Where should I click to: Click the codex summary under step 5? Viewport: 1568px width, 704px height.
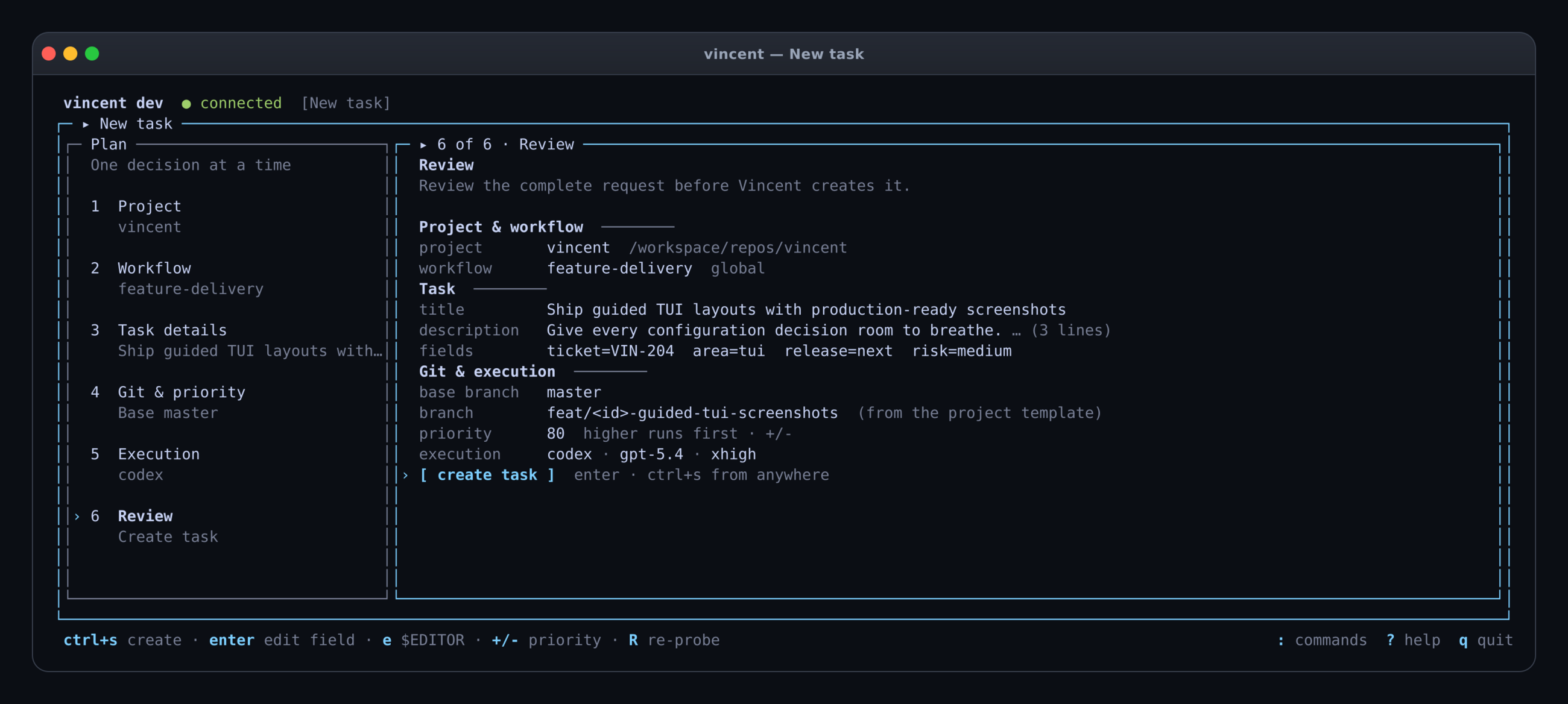click(x=140, y=475)
